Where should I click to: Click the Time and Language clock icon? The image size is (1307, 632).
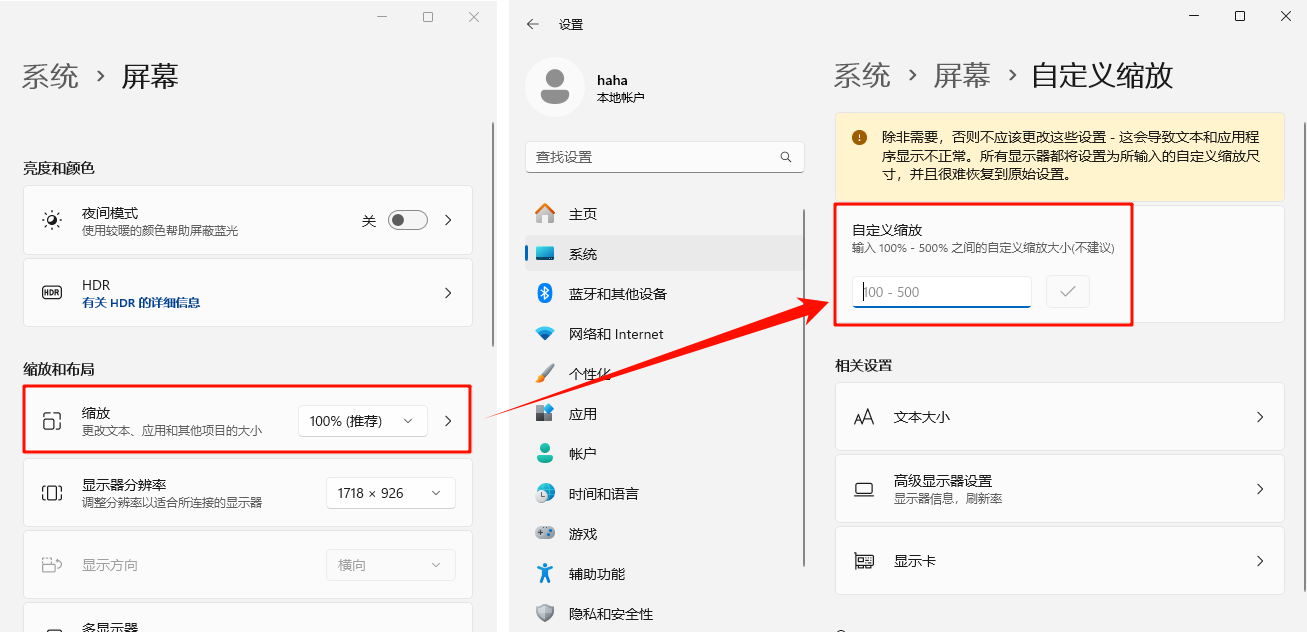pos(545,493)
